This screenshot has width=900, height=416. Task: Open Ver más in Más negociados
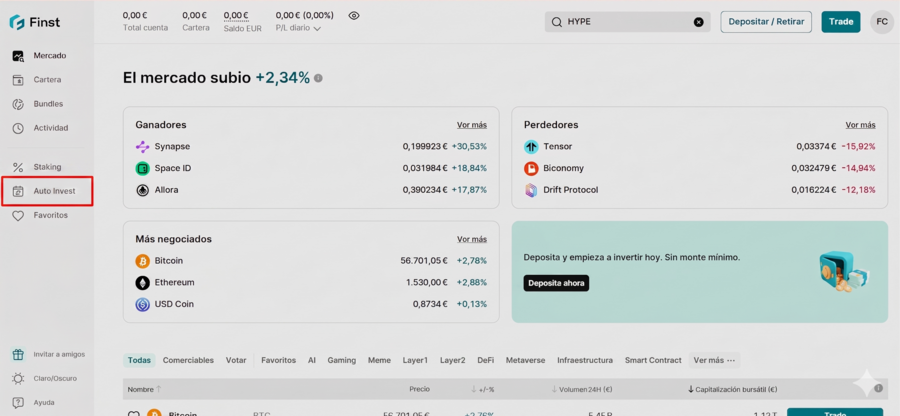[x=472, y=239]
